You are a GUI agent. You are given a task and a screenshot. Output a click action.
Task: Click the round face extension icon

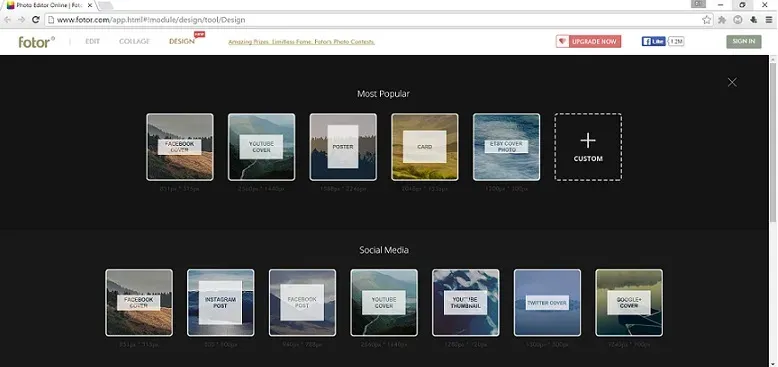point(738,20)
